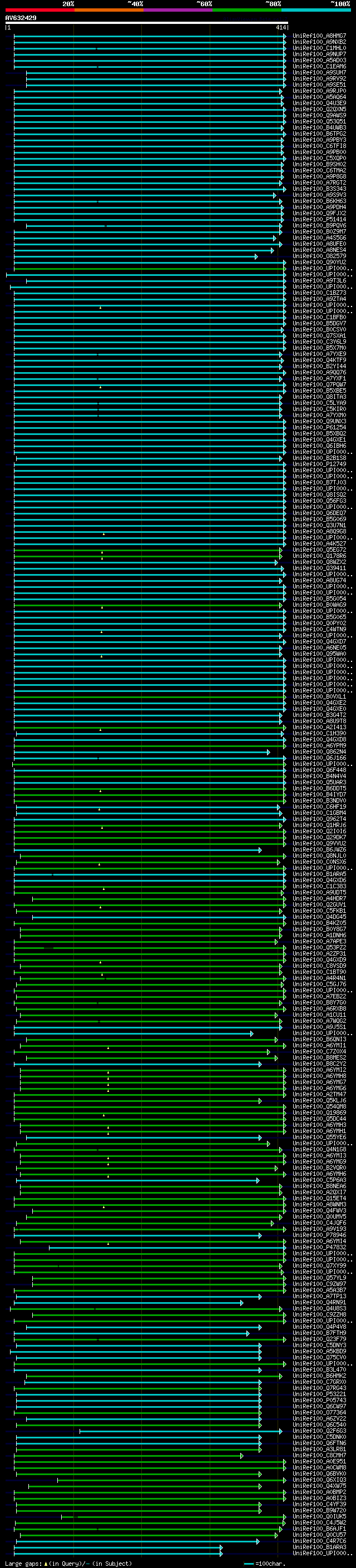This screenshot has width=356, height=1568.
Task: Select the UniRef100_P12749 label
Action: 319,464
